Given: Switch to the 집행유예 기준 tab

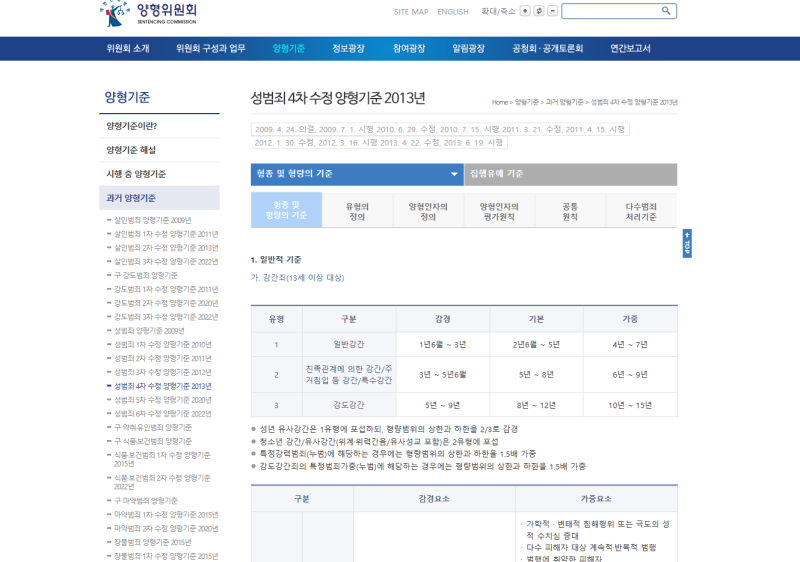Looking at the screenshot, I should tap(570, 174).
